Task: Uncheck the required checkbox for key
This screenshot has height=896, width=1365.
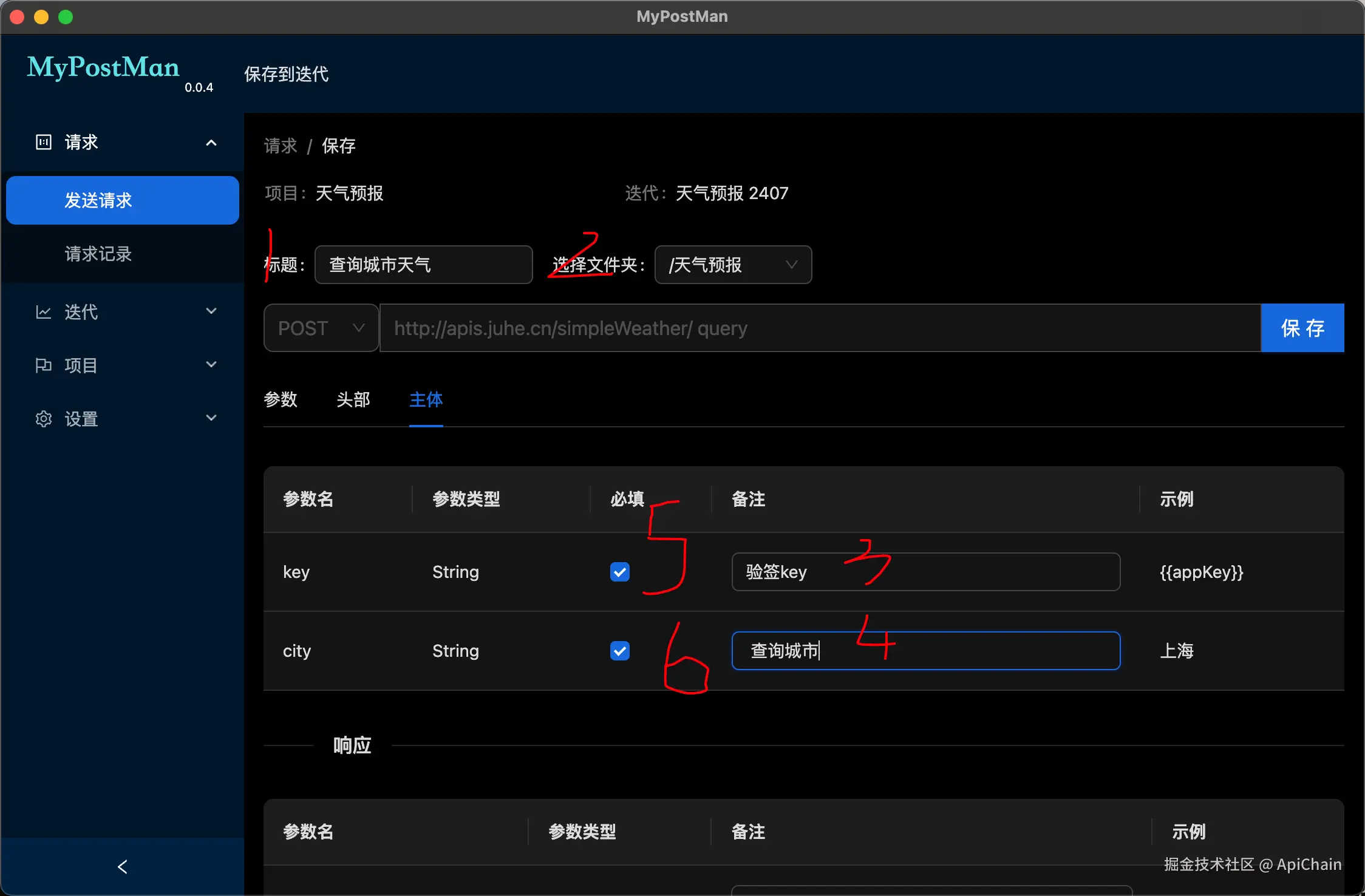Action: (619, 572)
